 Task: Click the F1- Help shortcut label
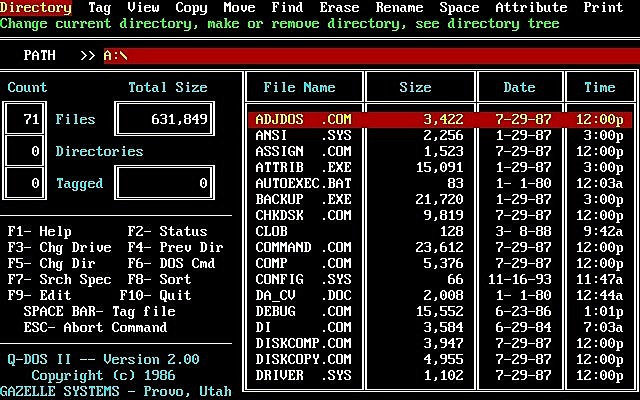[40, 231]
